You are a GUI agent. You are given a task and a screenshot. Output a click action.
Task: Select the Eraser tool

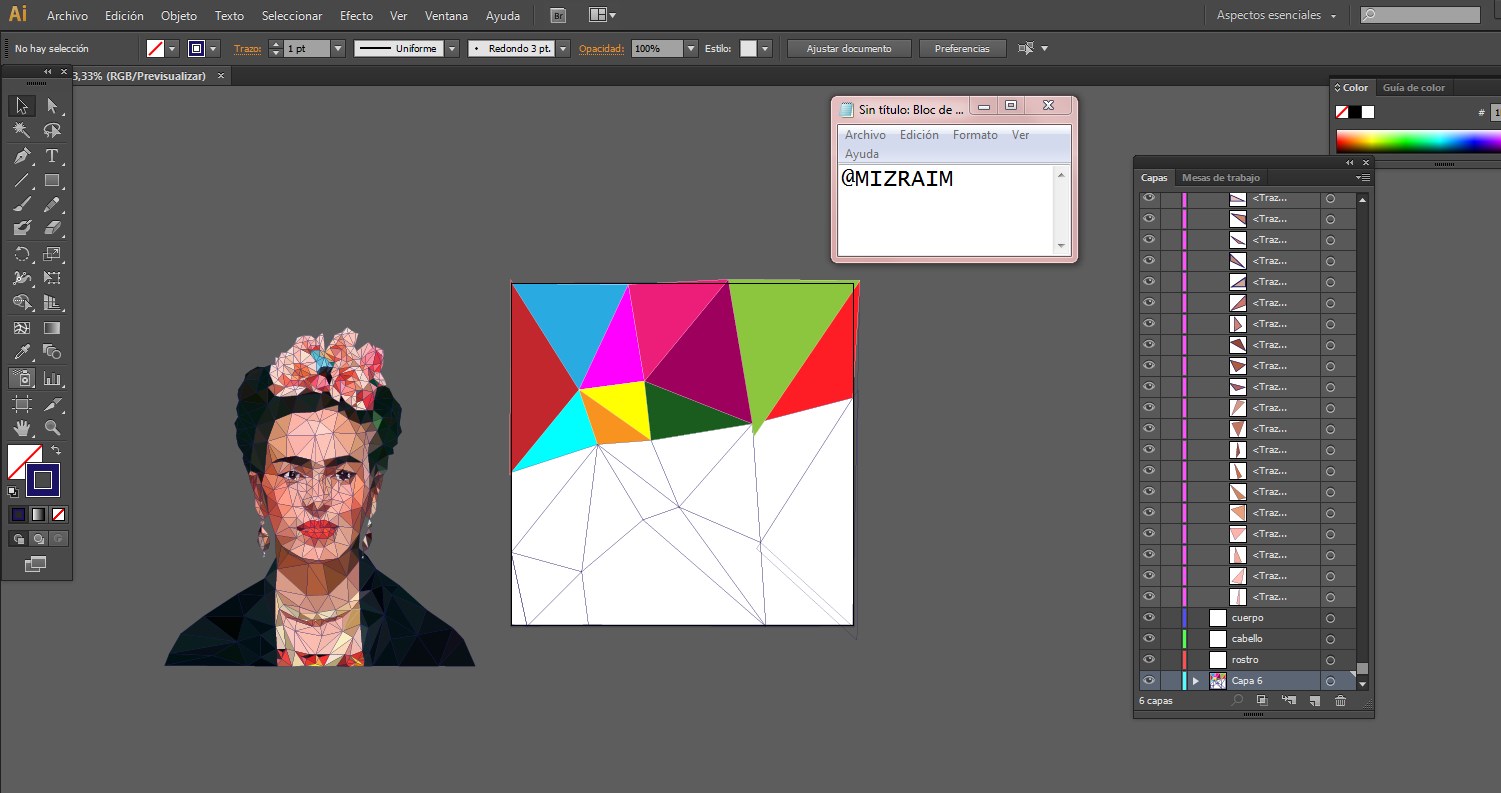(x=52, y=228)
